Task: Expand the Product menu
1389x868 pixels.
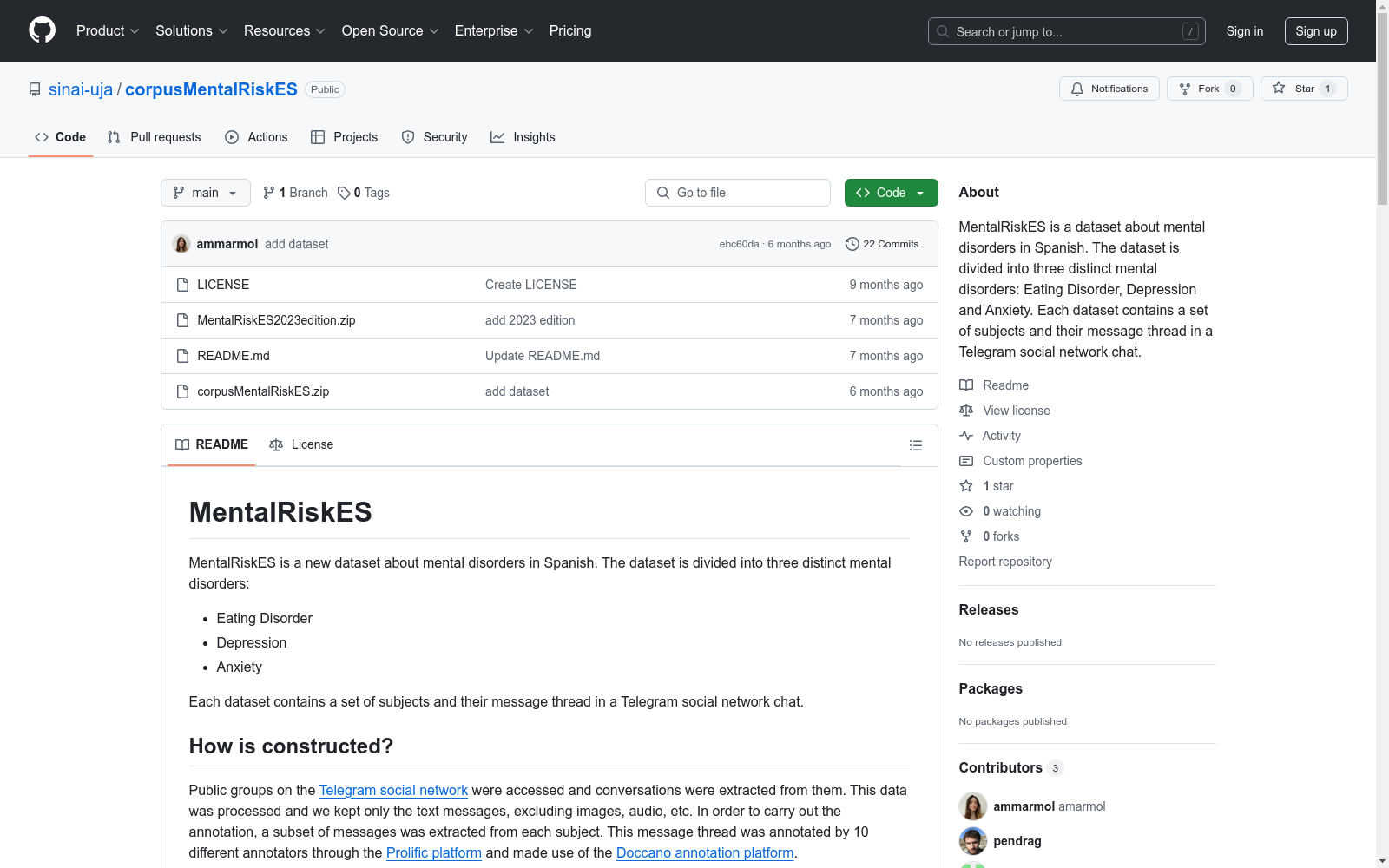Action: click(x=108, y=31)
